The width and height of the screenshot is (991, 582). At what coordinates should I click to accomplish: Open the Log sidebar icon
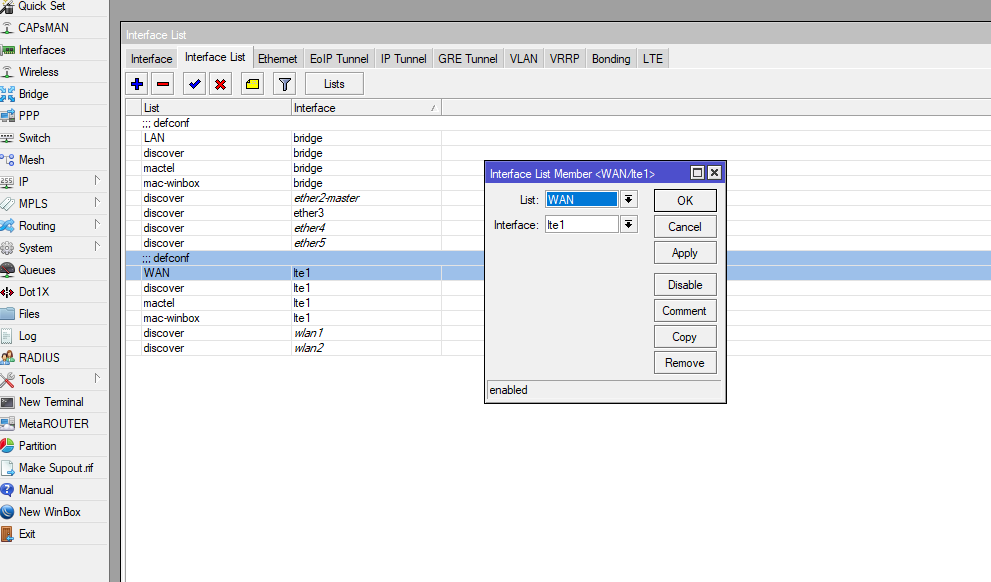click(x=8, y=336)
